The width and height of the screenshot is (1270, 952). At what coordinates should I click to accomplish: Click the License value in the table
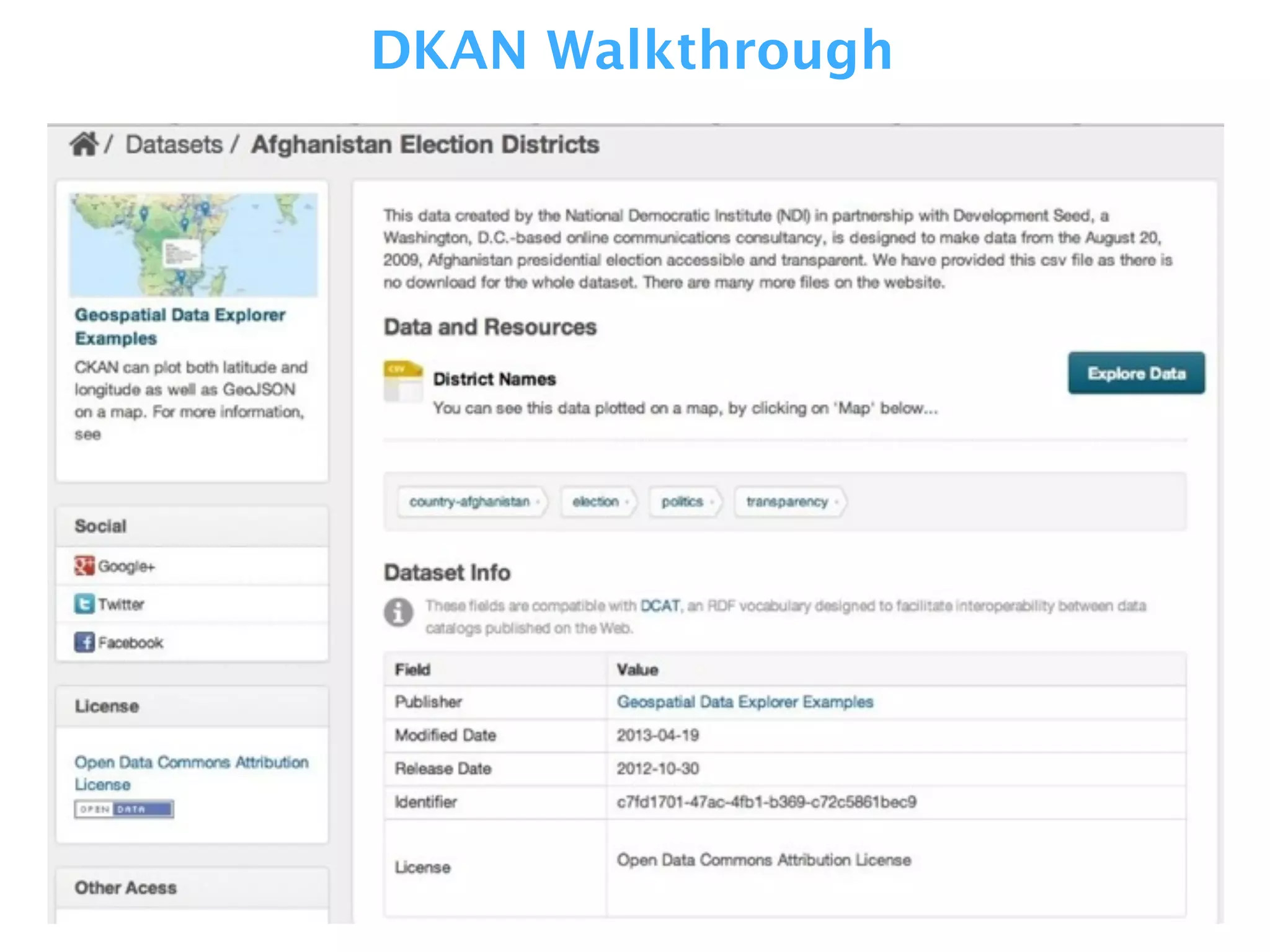764,860
